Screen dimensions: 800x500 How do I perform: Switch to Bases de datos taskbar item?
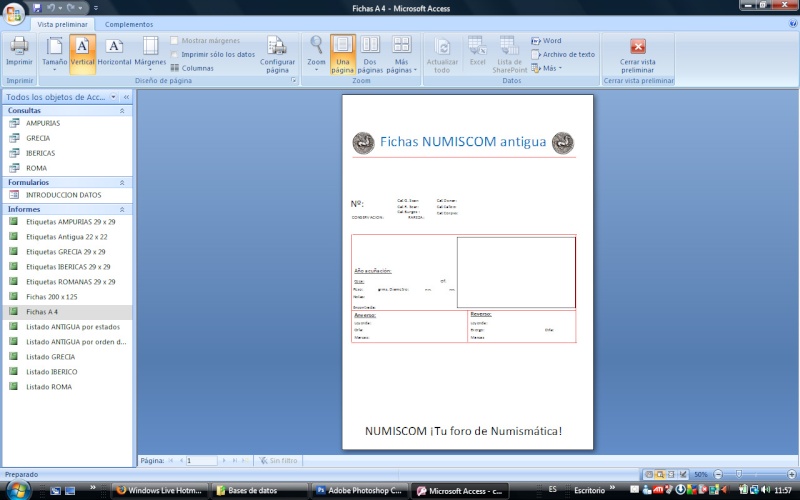(x=260, y=491)
